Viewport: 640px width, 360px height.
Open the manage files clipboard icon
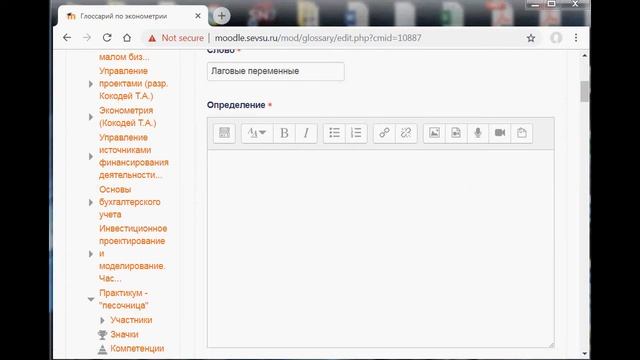coord(522,133)
